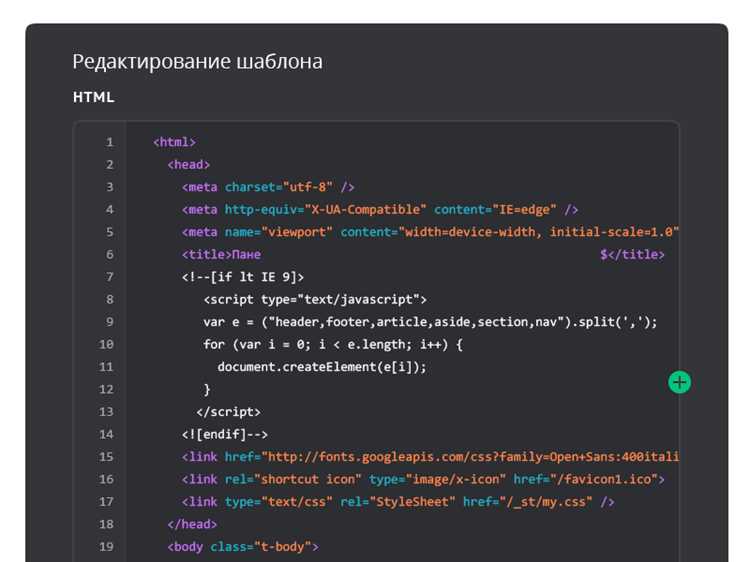Click line number 13 in gutter
The height and width of the screenshot is (562, 750).
[x=106, y=412]
